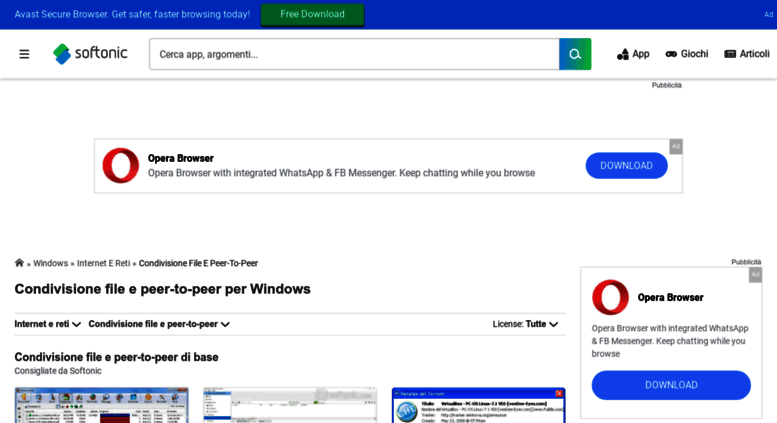Screen dimensions: 777x423
Task: Click the Condivisione file e peer-to-peer per Windows heading
Action: 163,289
